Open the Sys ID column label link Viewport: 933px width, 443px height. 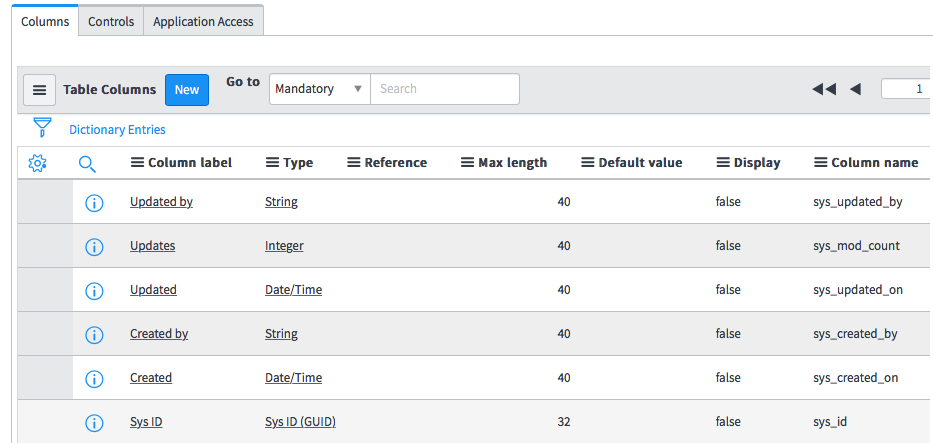click(146, 422)
